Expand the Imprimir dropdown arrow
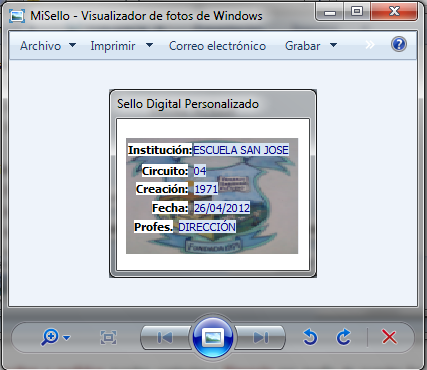427x370 pixels. click(149, 45)
